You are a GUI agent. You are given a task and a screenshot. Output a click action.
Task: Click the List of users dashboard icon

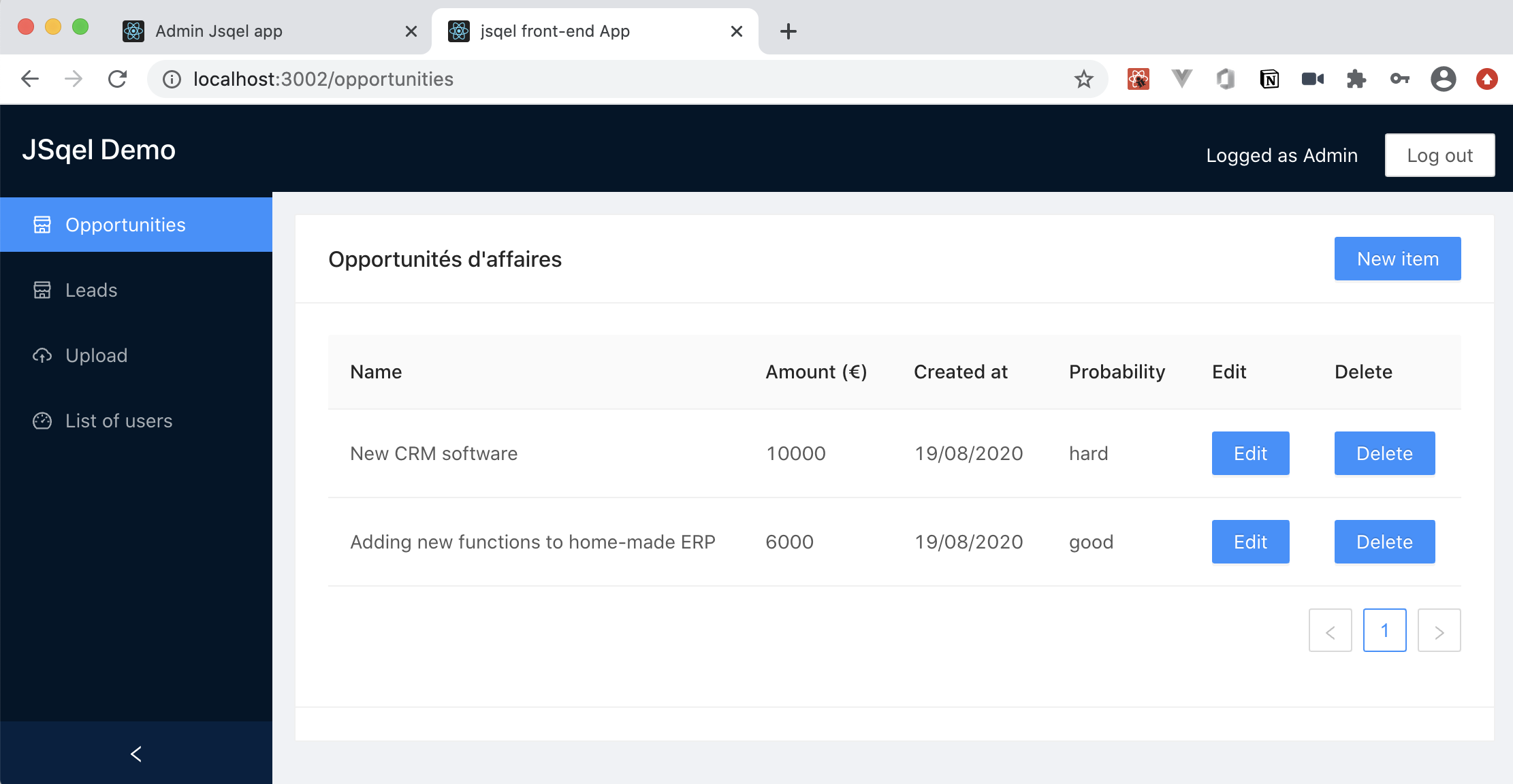42,421
